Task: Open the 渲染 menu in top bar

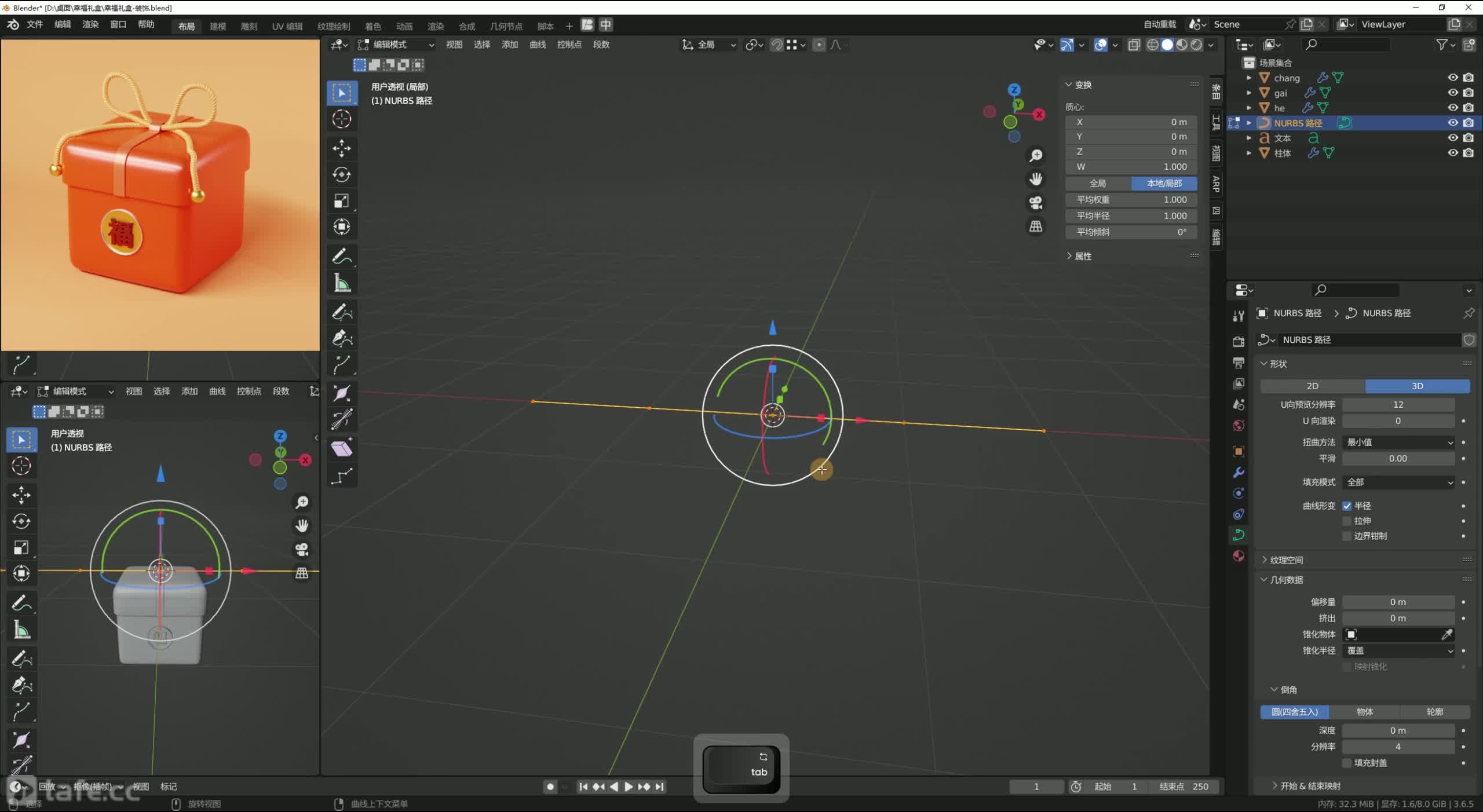Action: pos(90,24)
